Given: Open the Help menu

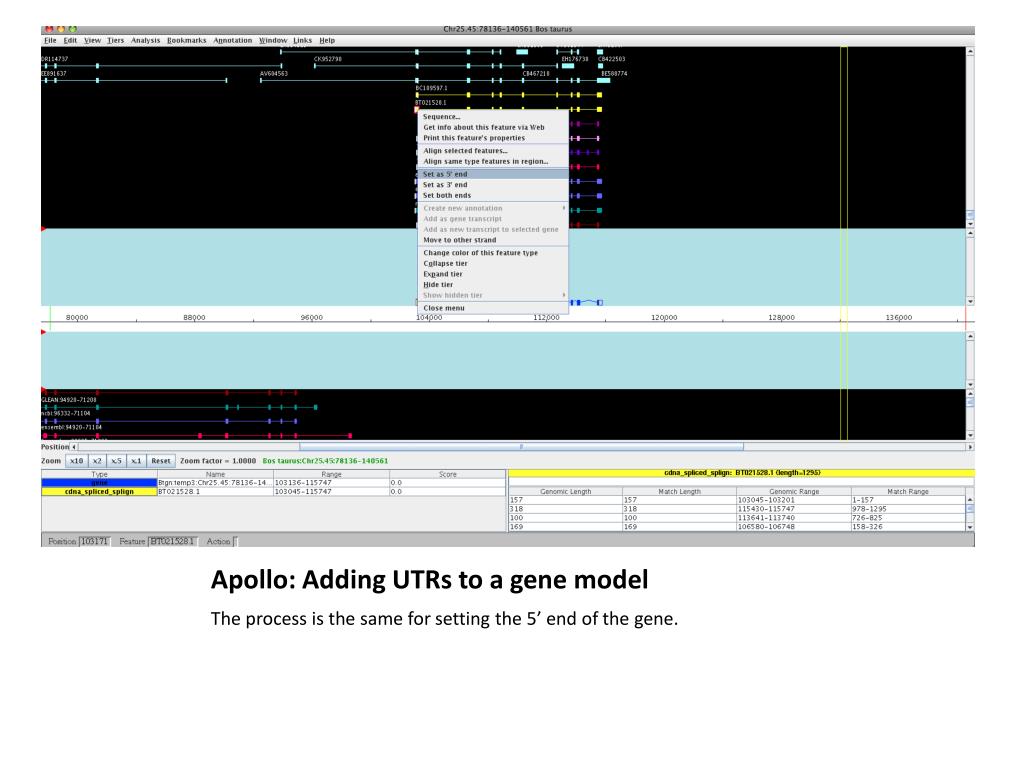Looking at the screenshot, I should pos(327,40).
